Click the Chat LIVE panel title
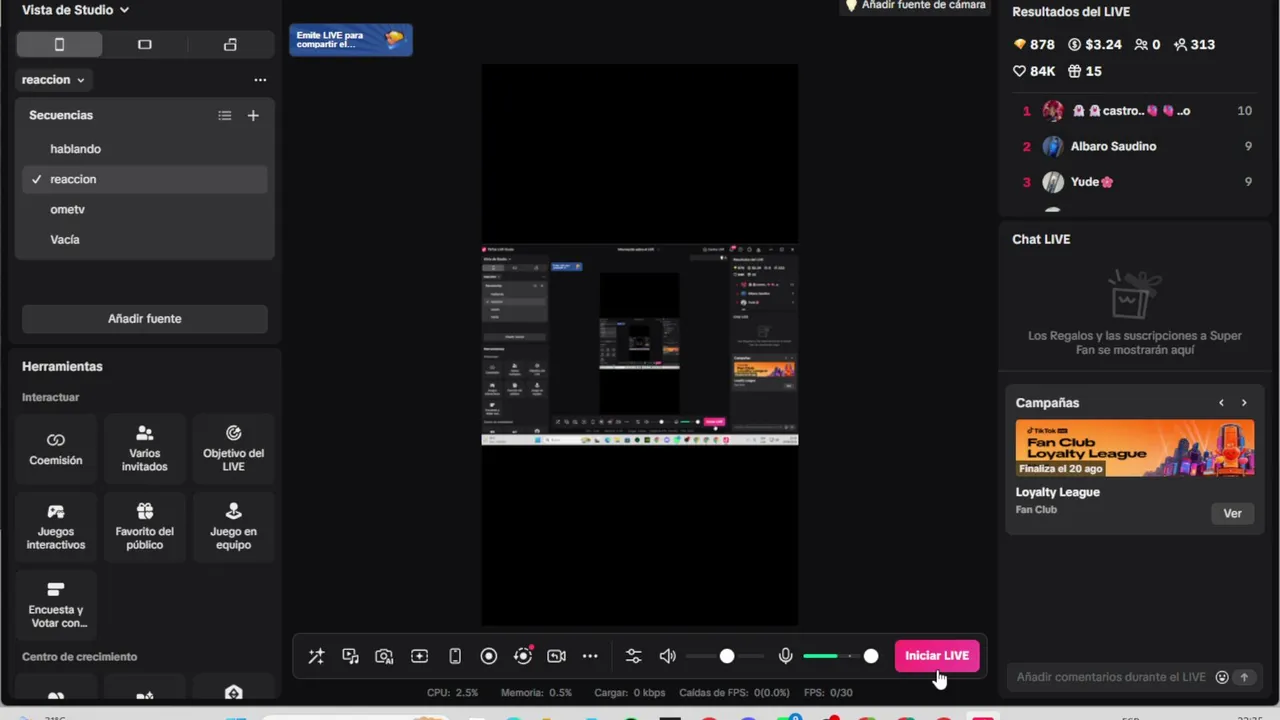Viewport: 1280px width, 720px height. 1041,240
